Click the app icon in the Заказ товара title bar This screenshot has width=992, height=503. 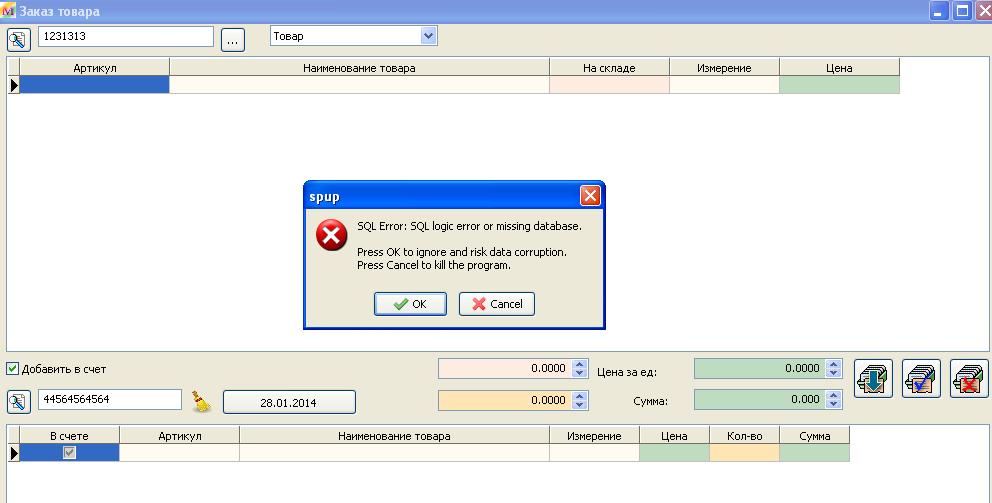coord(8,11)
